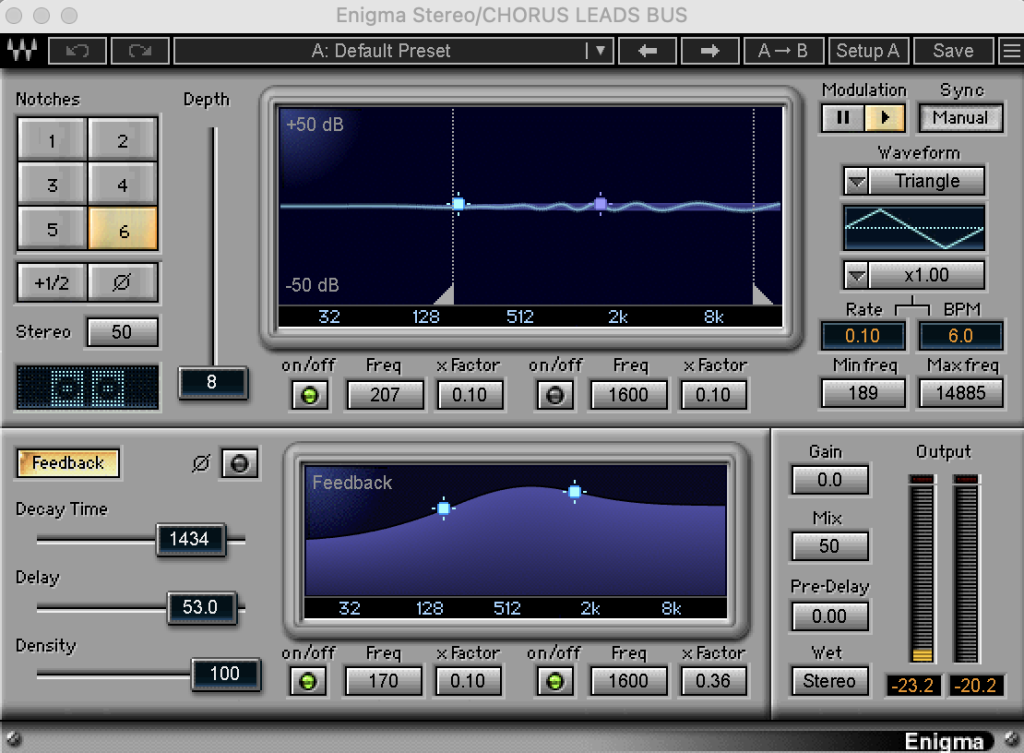Open the preset dropdown list
The image size is (1024, 753).
(x=599, y=50)
